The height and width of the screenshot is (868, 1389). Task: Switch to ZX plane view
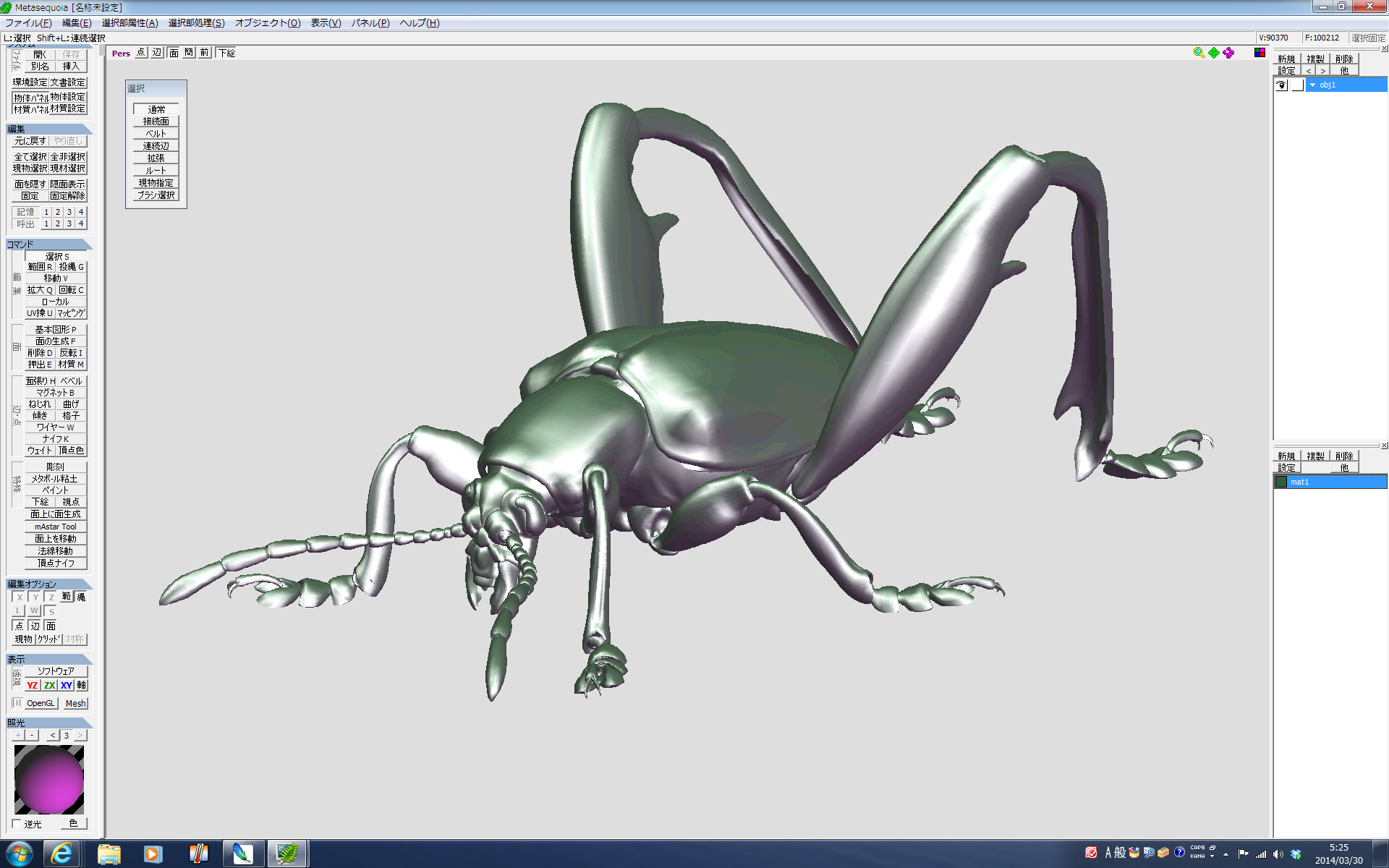tap(49, 685)
